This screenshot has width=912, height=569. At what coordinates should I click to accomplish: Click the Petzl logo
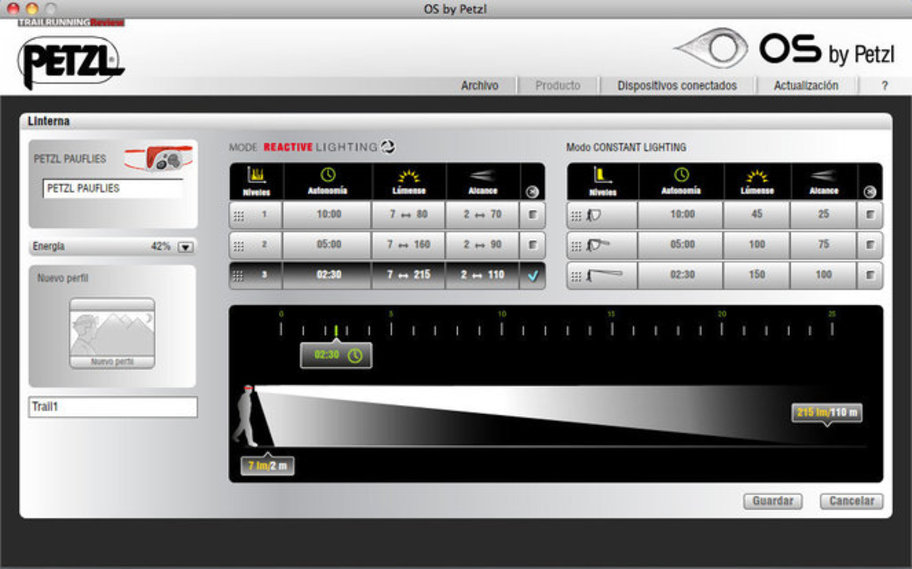coord(70,62)
